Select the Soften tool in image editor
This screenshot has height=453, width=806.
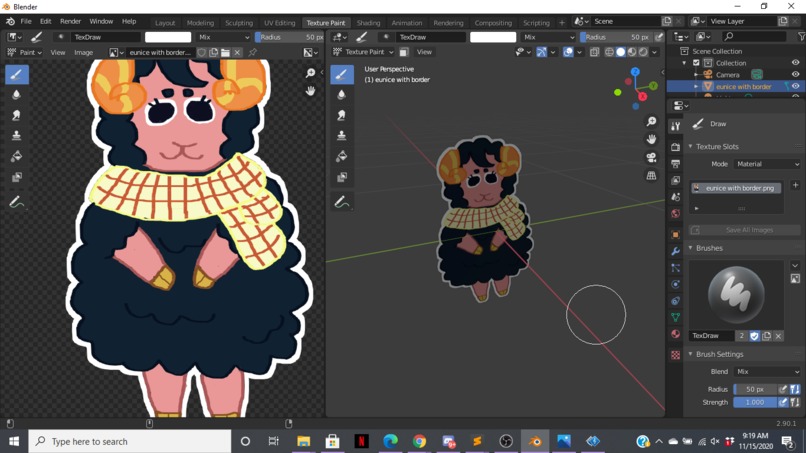16,95
